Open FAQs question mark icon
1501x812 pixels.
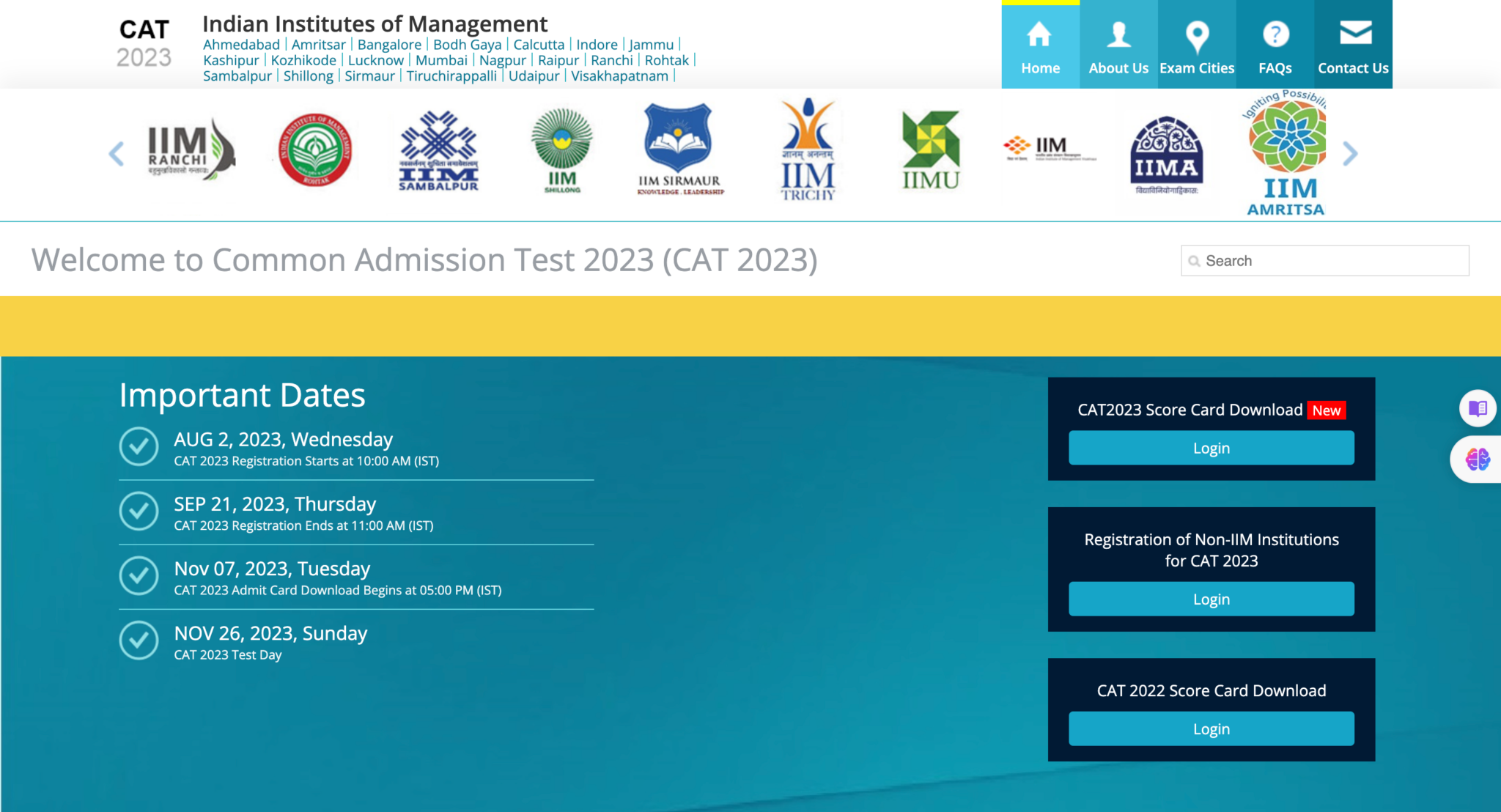pos(1275,34)
